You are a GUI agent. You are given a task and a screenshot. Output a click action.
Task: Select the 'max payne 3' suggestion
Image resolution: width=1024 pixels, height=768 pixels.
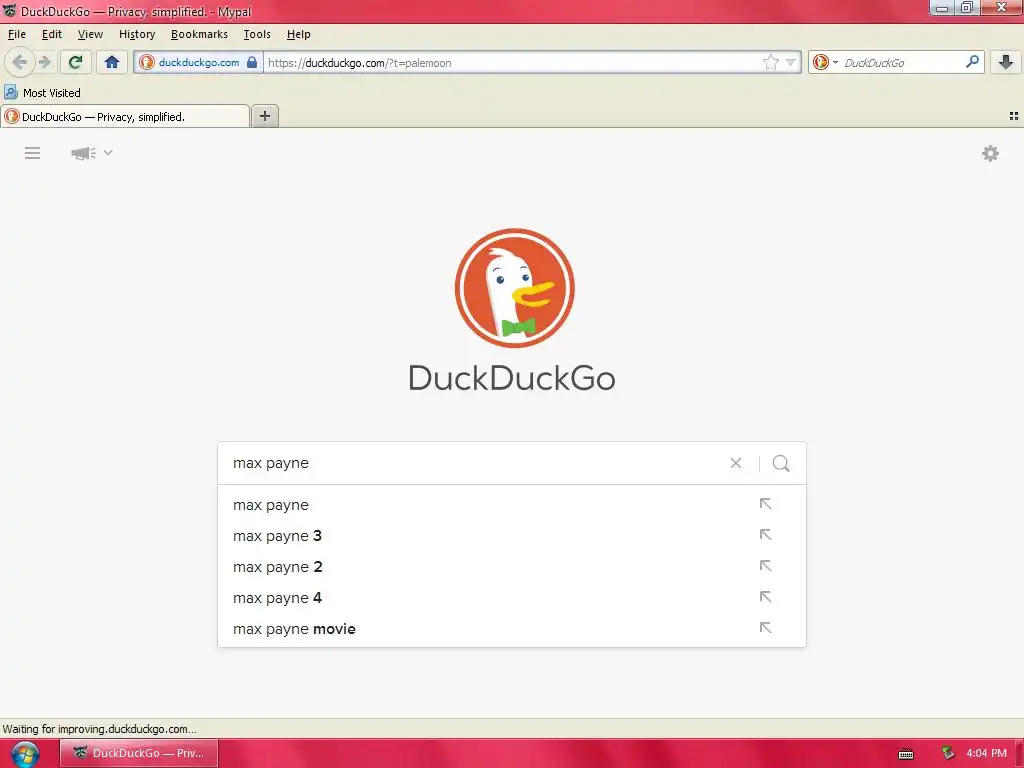pyautogui.click(x=511, y=536)
